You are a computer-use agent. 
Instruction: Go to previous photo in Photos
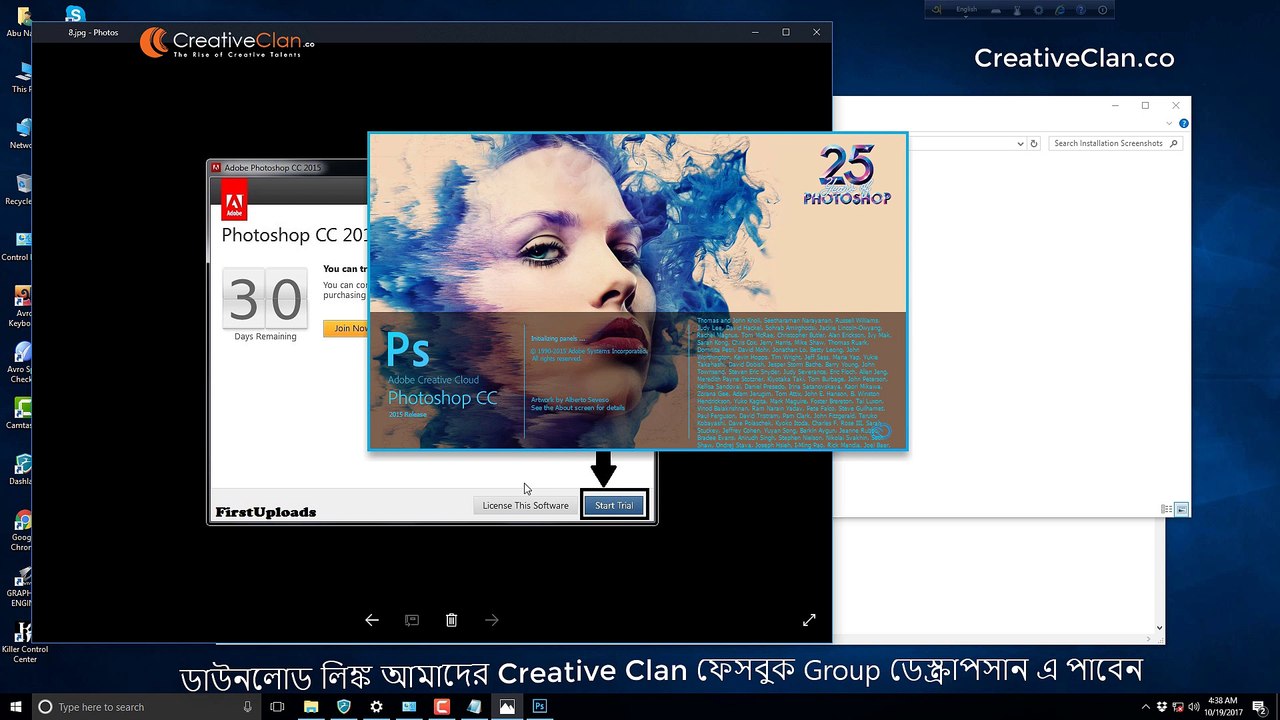point(372,620)
